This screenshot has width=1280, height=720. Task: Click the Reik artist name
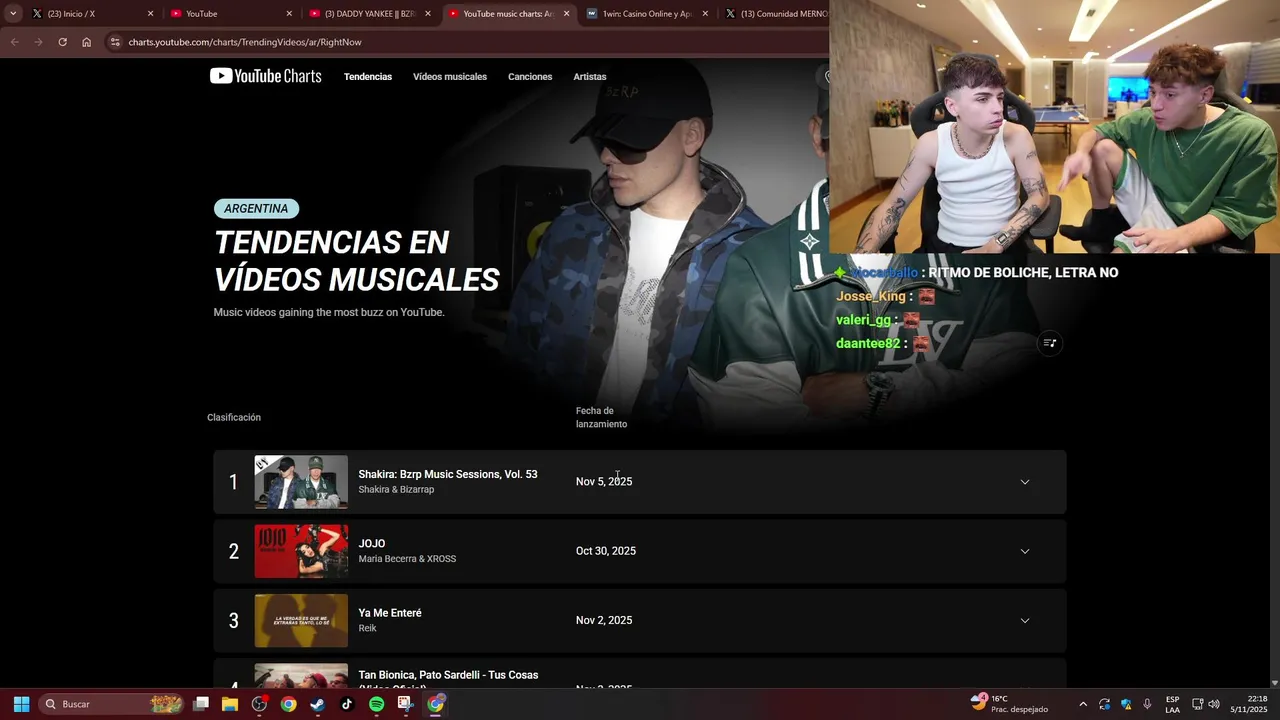(x=368, y=628)
